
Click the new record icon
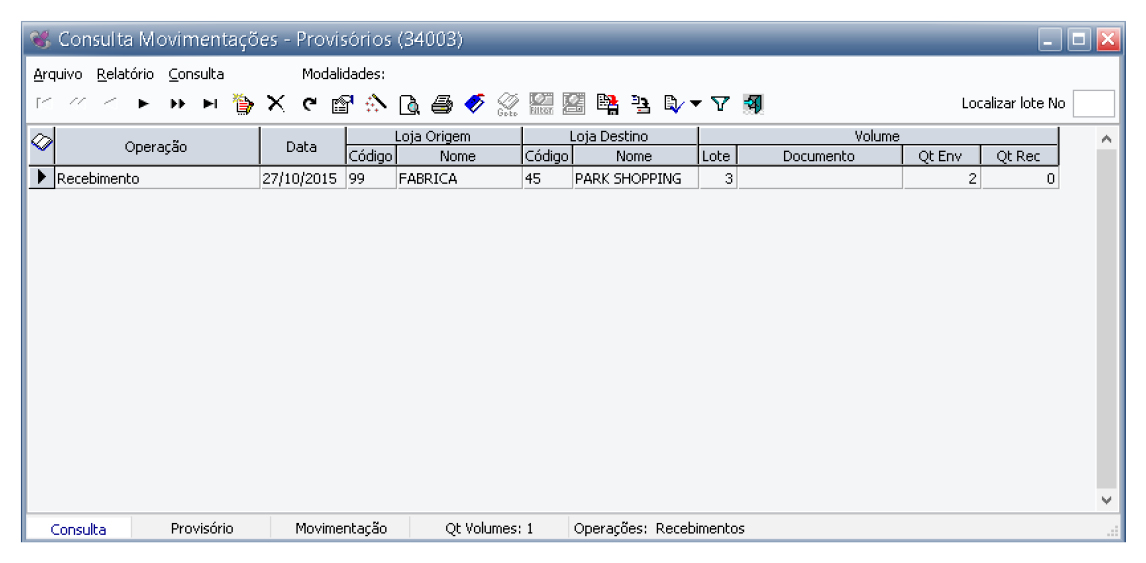[243, 103]
